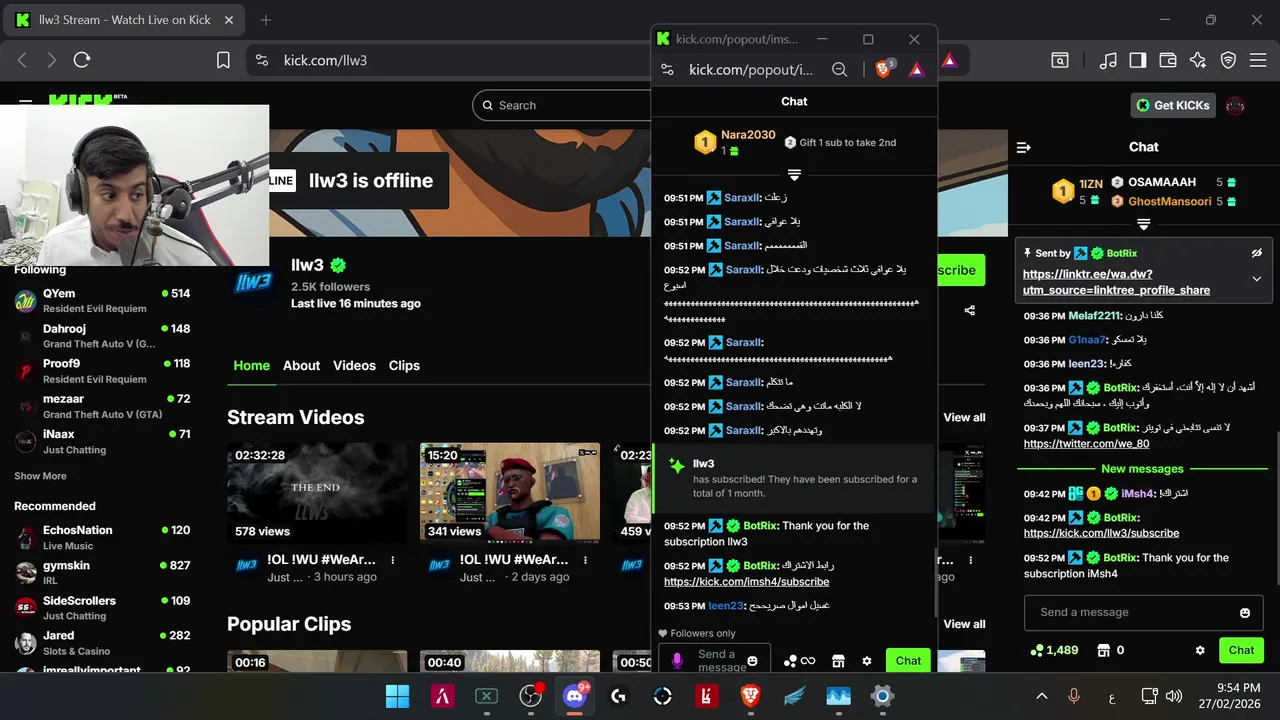Expand the pinned message chevron
The width and height of the screenshot is (1280, 720).
tap(1257, 279)
